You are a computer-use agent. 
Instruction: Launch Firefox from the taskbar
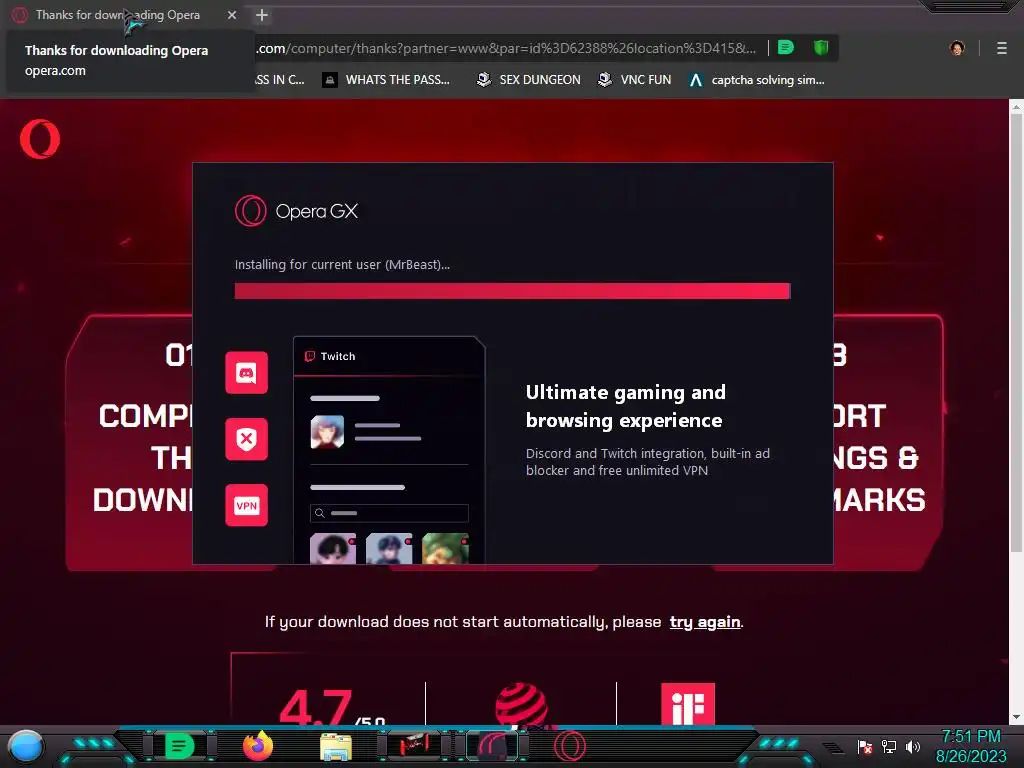coord(258,746)
